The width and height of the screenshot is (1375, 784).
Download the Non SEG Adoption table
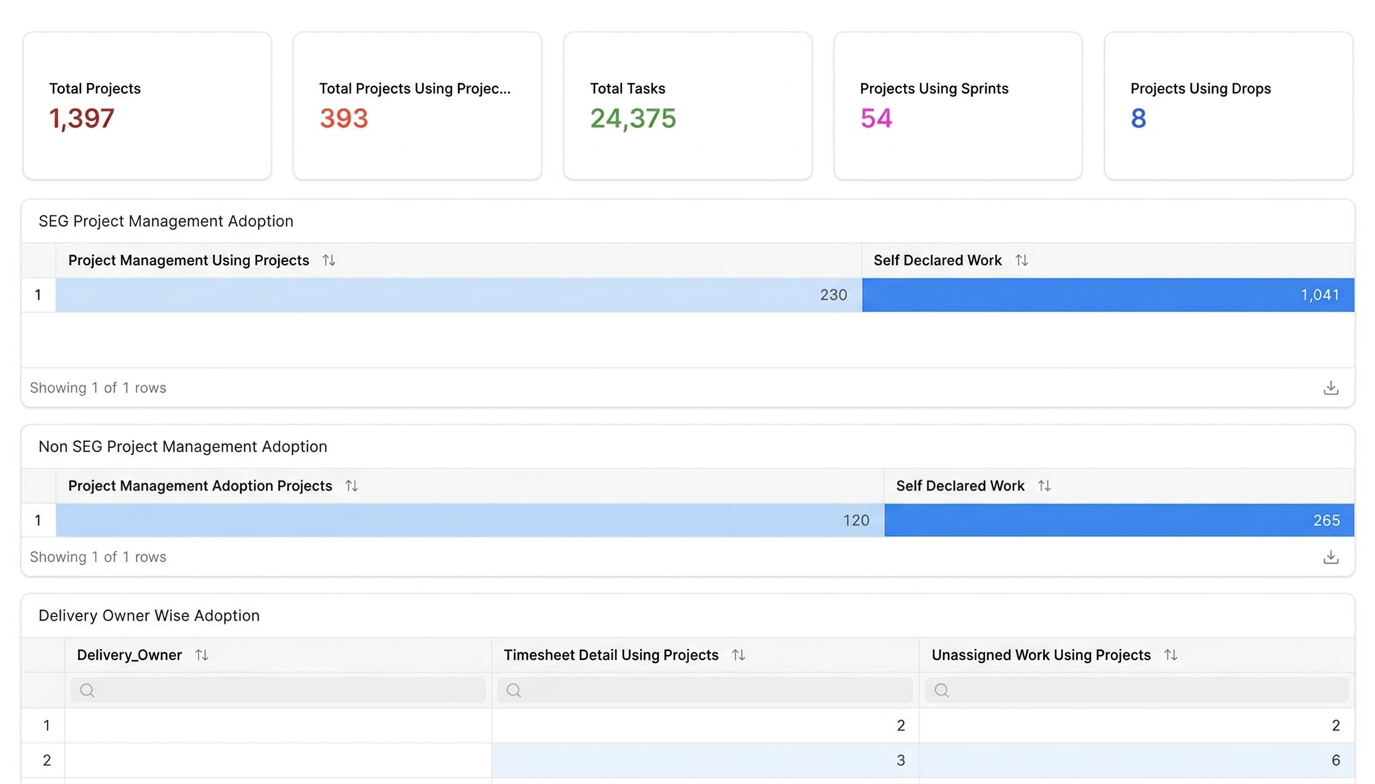(1331, 557)
